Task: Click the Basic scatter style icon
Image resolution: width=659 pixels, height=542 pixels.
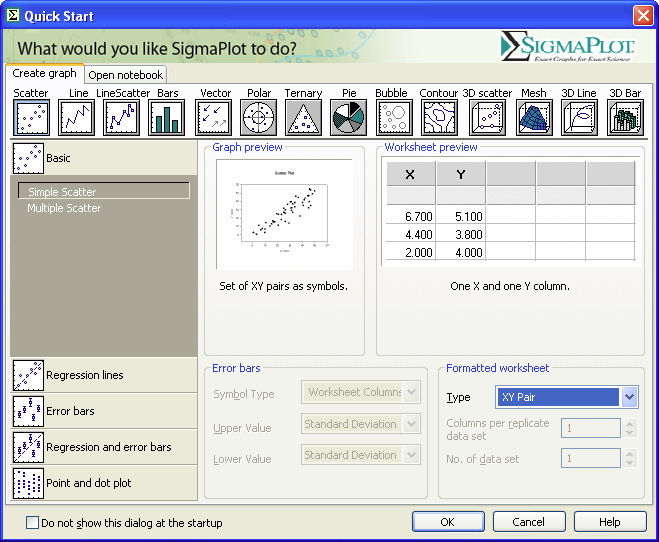Action: [x=28, y=158]
